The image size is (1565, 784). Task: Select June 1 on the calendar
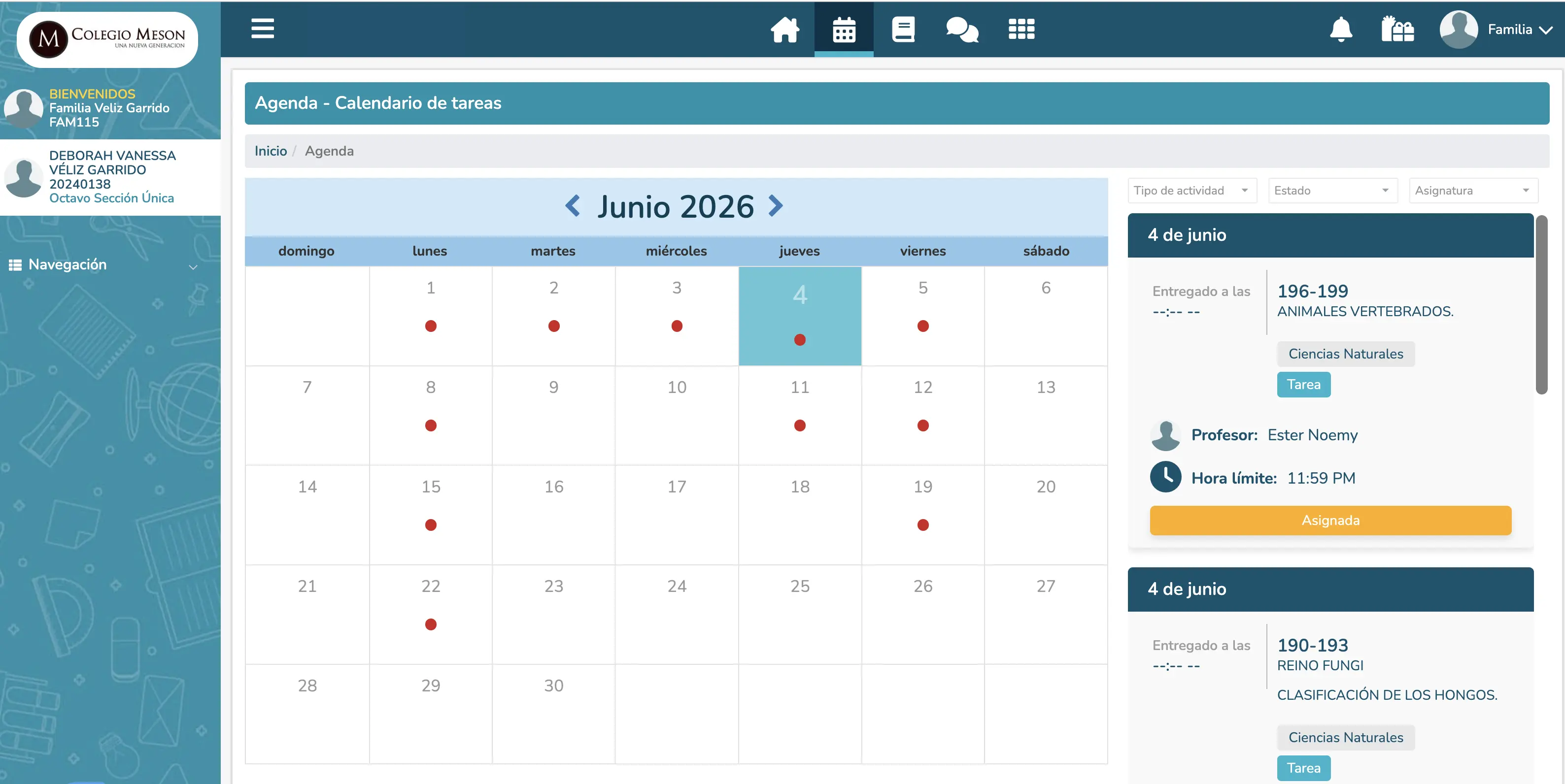(430, 316)
